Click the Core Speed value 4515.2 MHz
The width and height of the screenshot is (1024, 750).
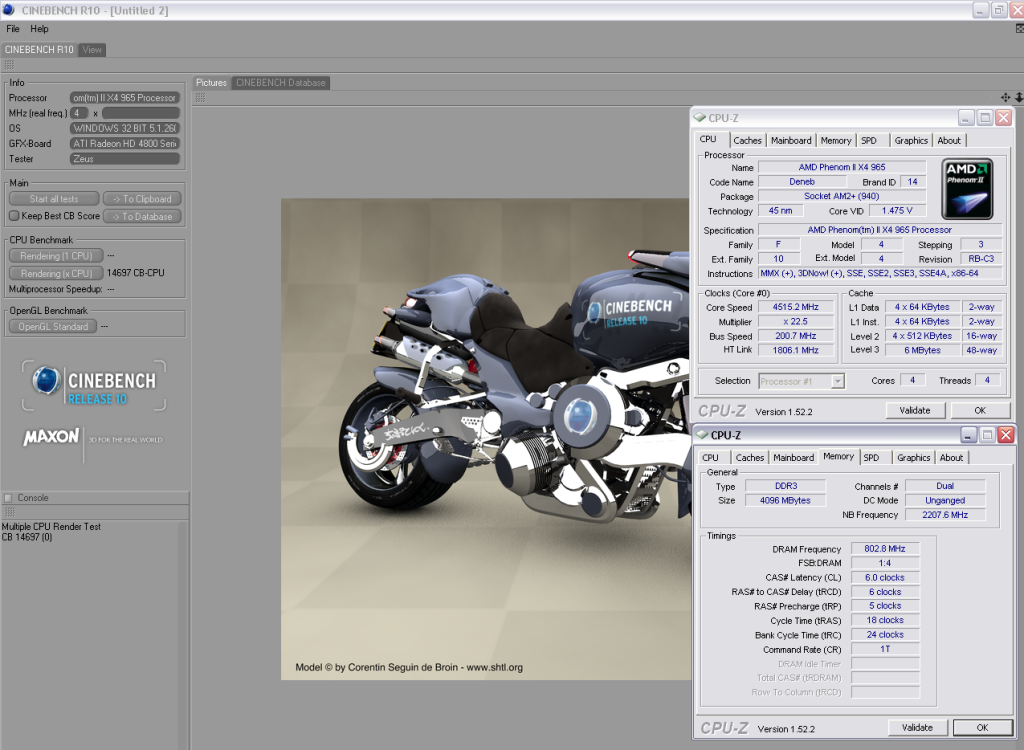pyautogui.click(x=796, y=307)
